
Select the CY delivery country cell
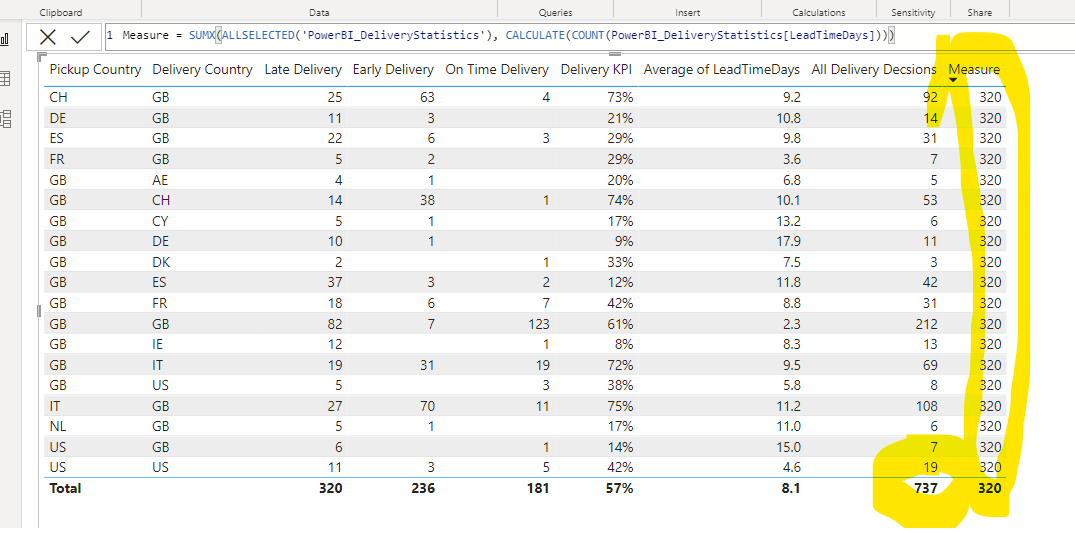[x=160, y=221]
